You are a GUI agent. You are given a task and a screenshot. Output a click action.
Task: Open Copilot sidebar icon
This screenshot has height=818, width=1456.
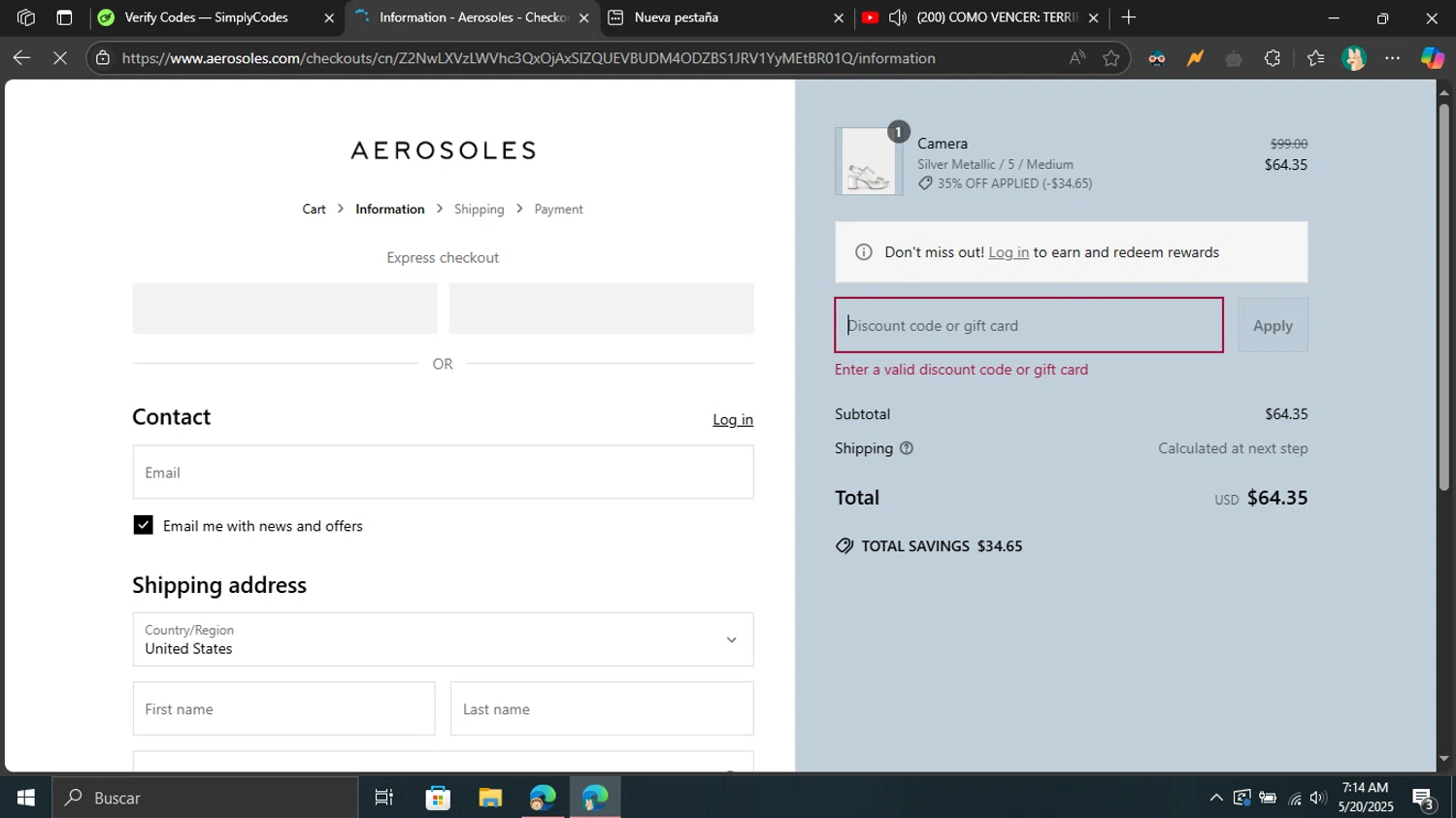click(1433, 58)
